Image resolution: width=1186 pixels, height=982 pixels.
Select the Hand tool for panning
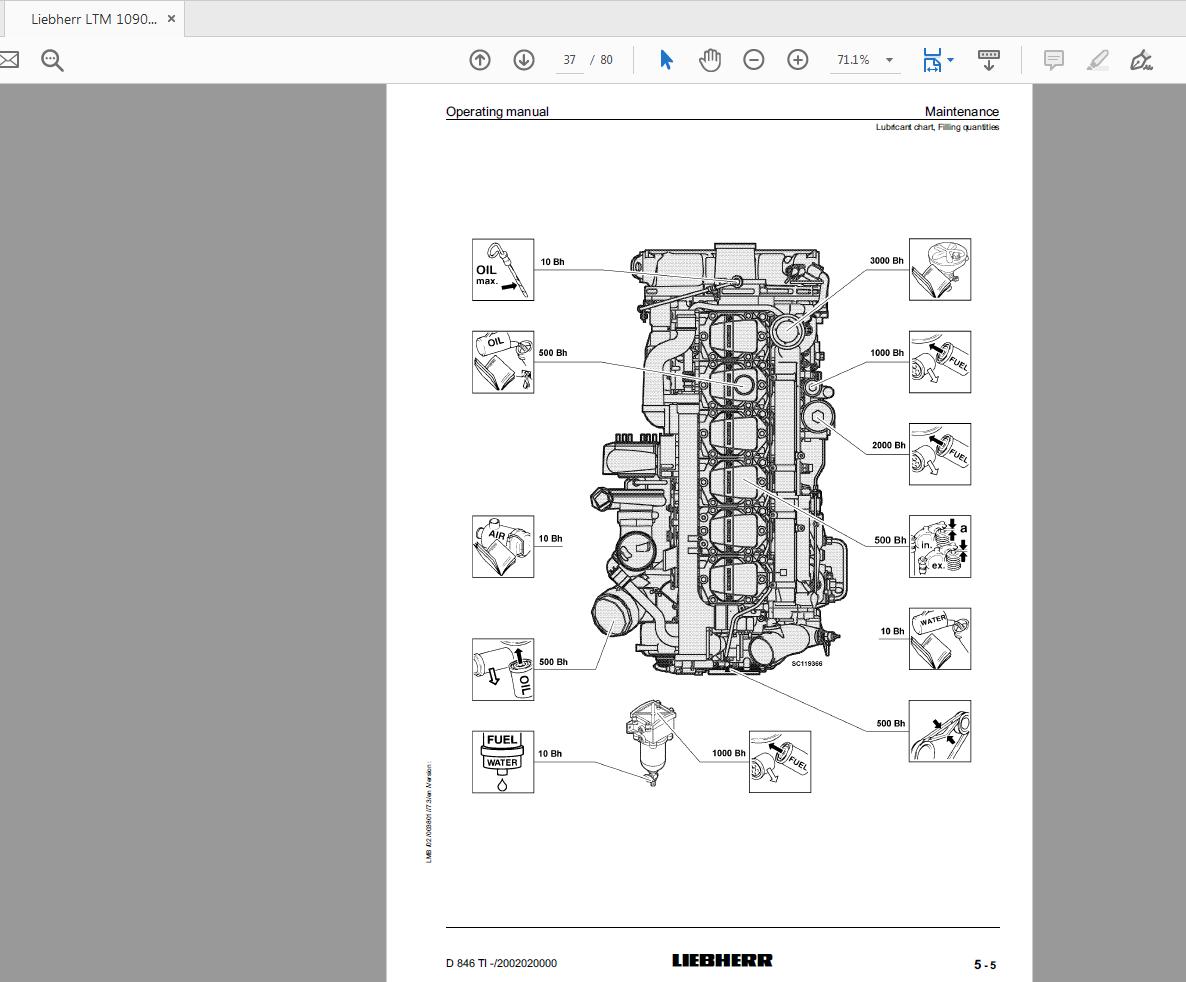[x=710, y=60]
